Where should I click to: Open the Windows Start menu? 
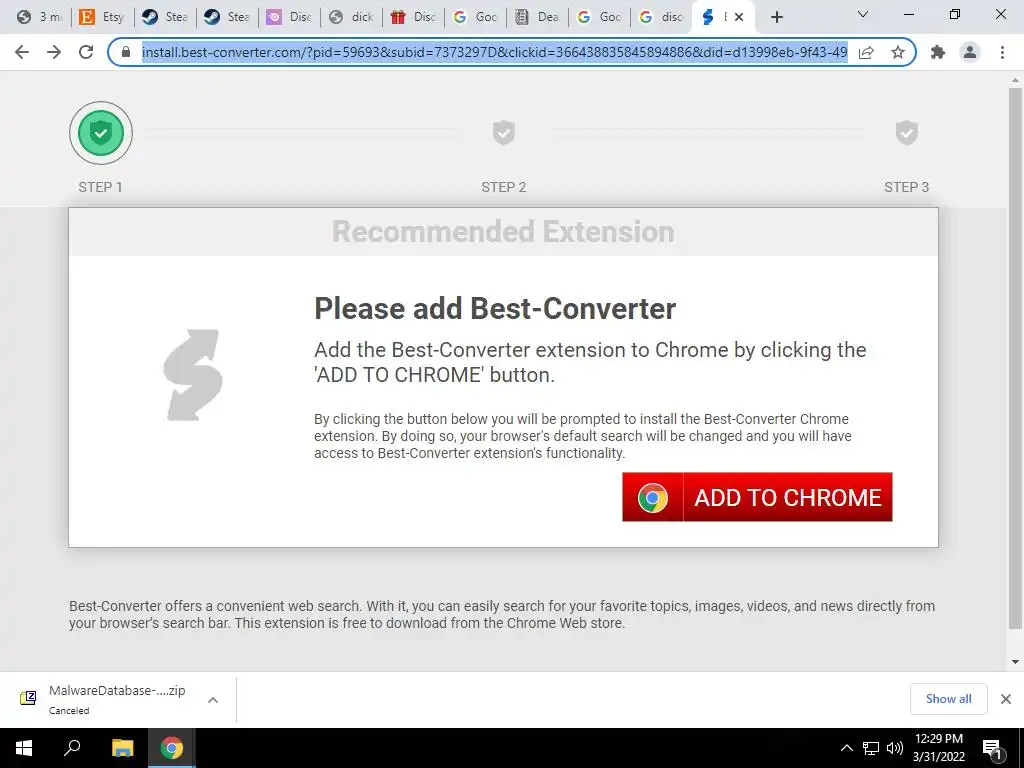[x=24, y=748]
